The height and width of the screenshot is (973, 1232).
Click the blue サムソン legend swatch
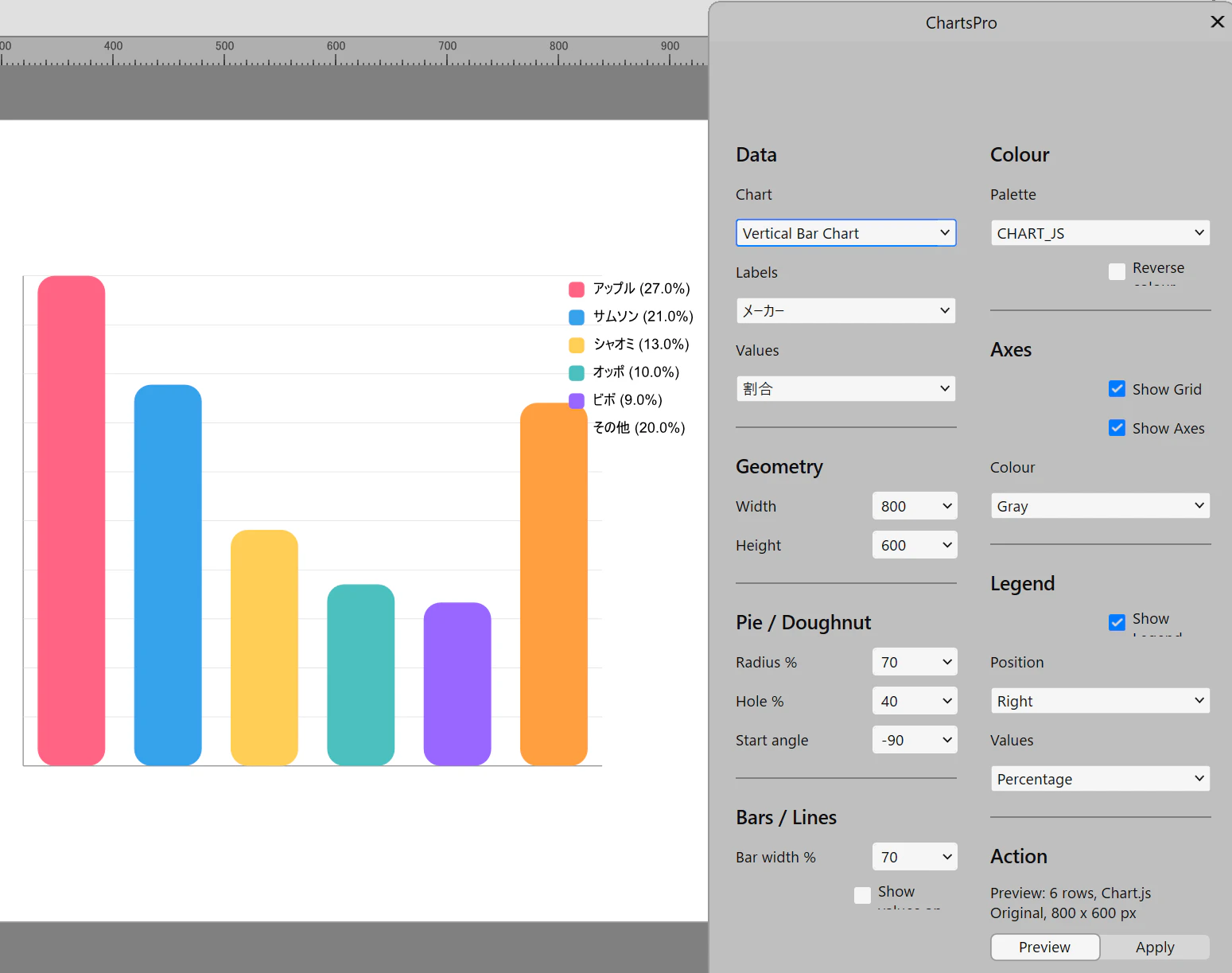click(577, 317)
